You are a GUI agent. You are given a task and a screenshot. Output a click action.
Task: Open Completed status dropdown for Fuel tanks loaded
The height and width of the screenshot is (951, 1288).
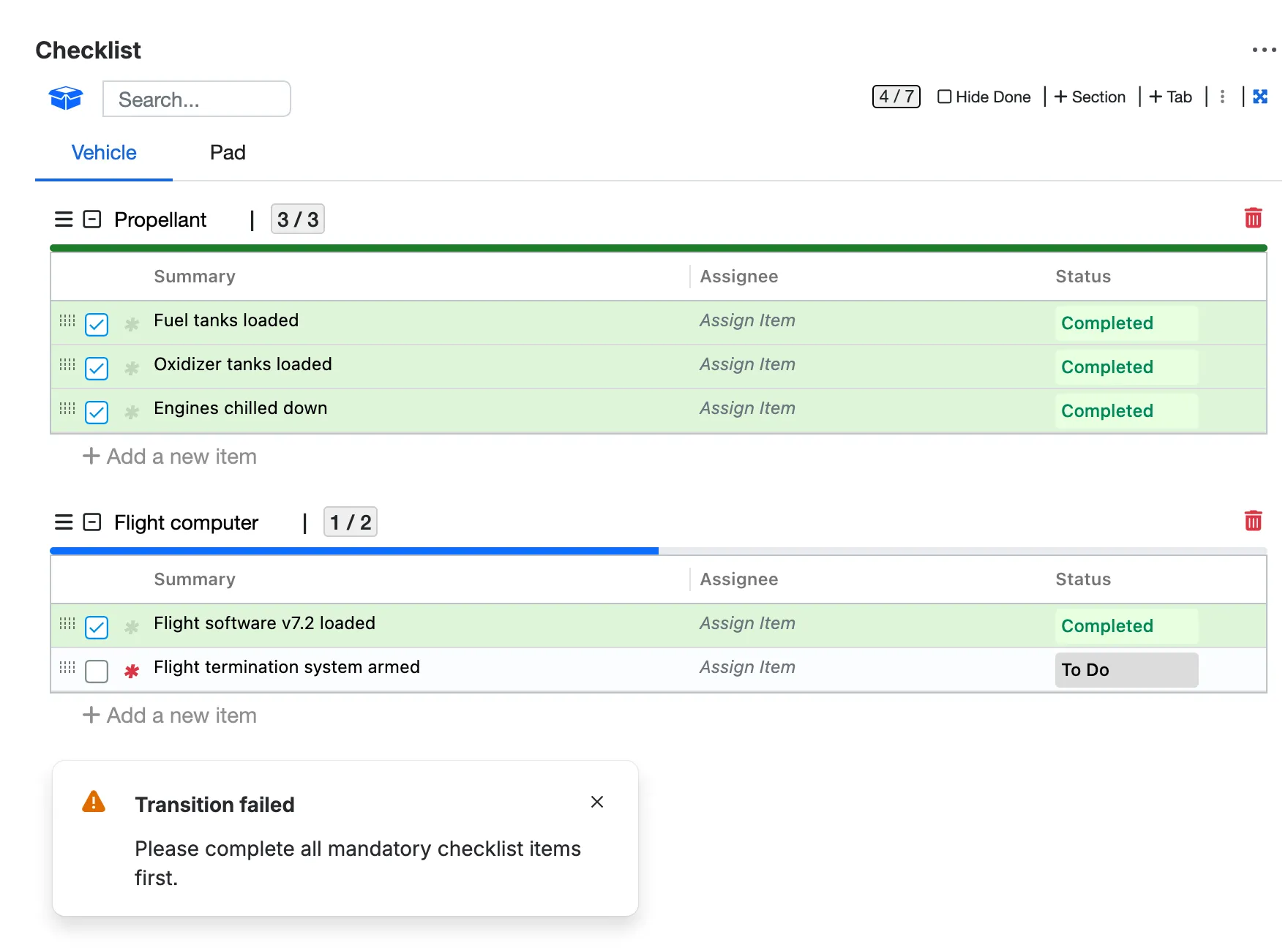pyautogui.click(x=1126, y=323)
